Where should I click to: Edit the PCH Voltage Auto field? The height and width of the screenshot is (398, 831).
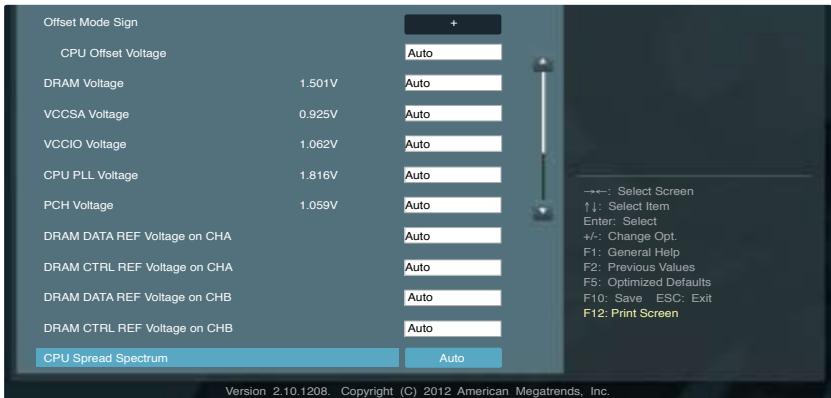tap(453, 205)
